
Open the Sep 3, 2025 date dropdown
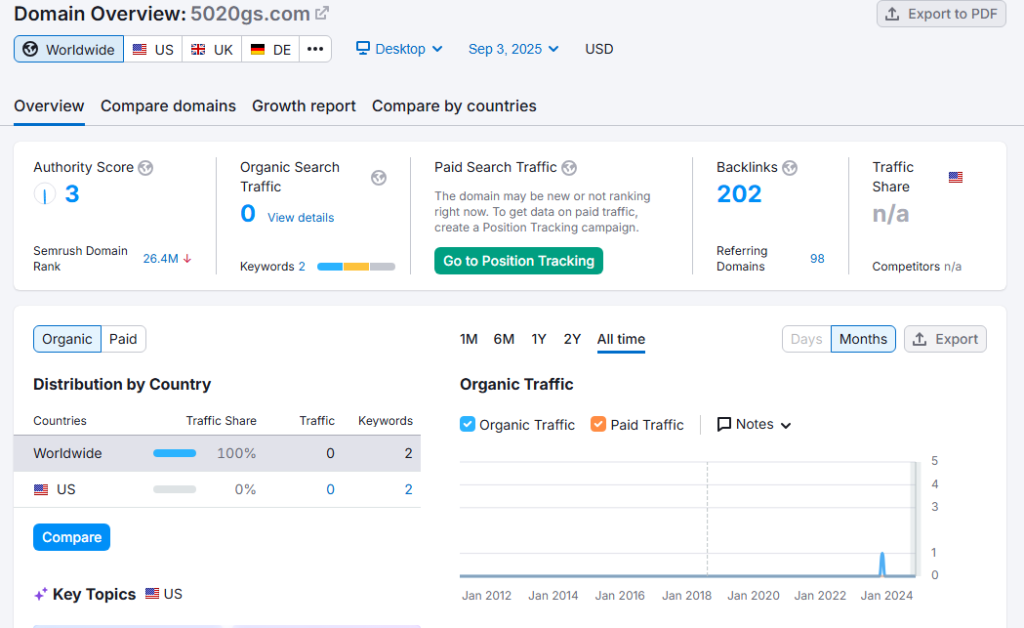[513, 49]
